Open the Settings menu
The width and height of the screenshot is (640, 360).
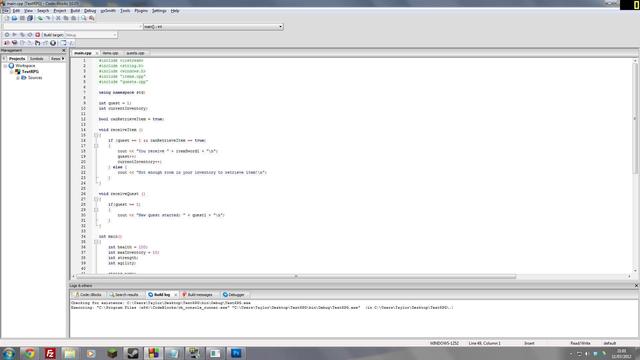coord(159,11)
